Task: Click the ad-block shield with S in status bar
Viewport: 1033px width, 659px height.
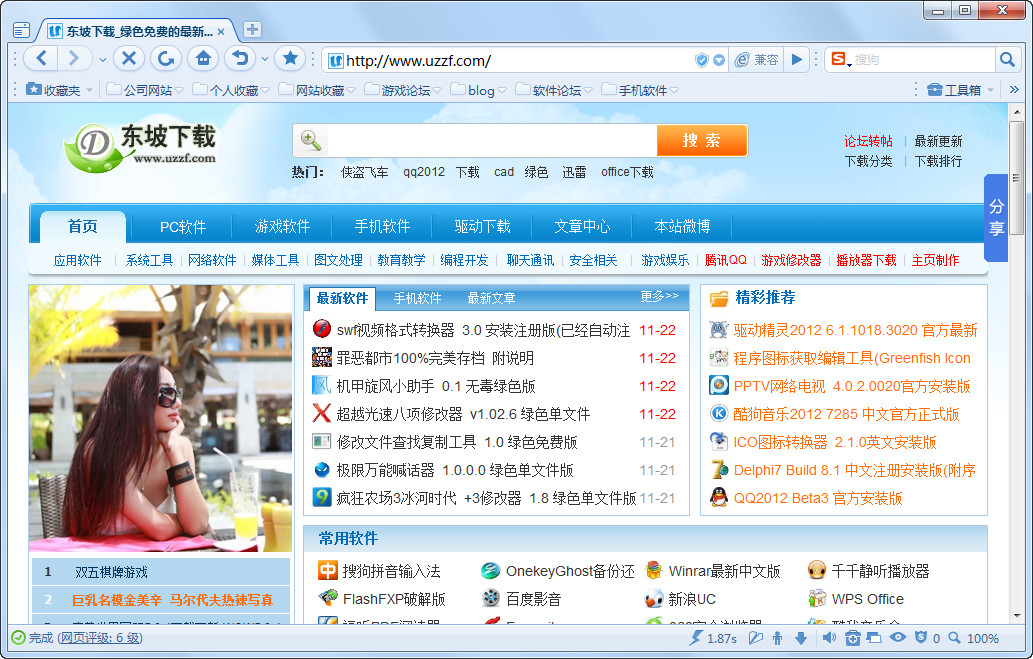Action: tap(921, 638)
